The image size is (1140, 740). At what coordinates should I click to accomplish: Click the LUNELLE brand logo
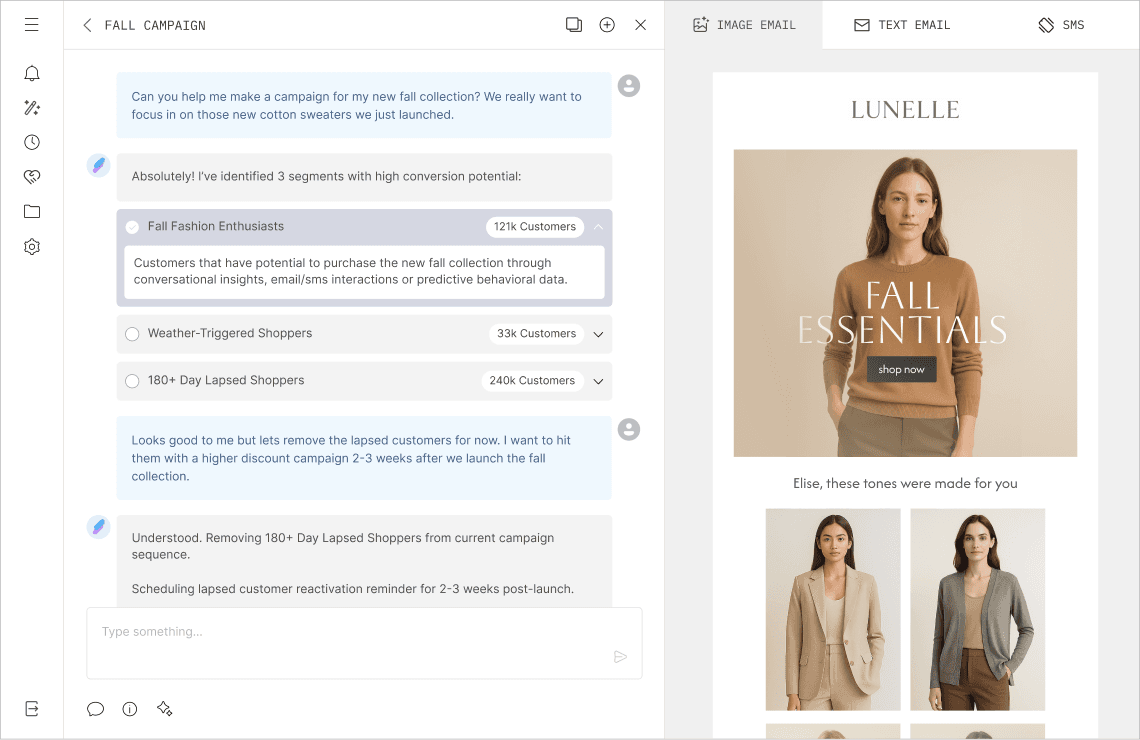coord(905,110)
